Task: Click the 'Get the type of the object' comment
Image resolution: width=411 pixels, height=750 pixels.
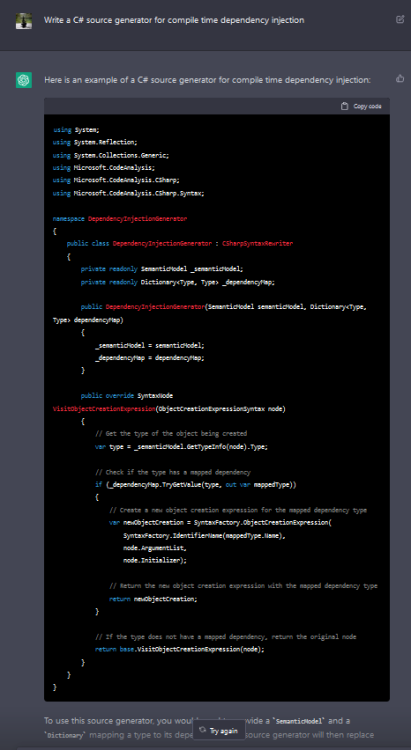Action: [x=171, y=434]
